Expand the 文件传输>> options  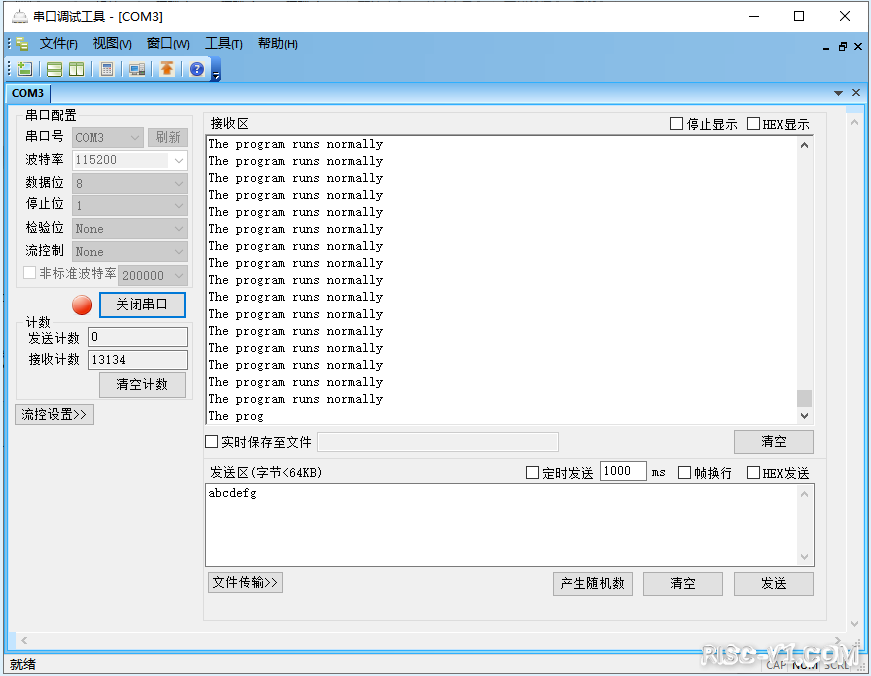245,582
